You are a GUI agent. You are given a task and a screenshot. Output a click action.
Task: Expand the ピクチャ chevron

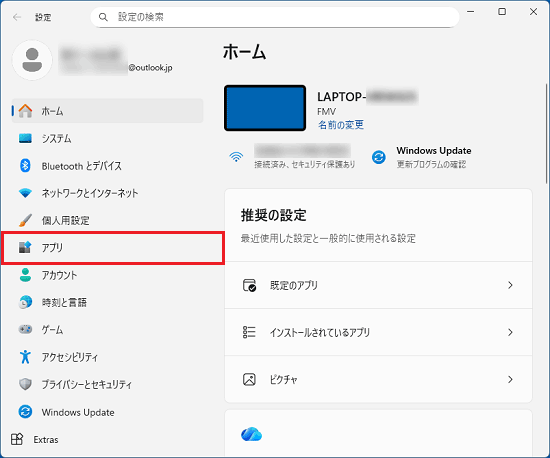tap(510, 379)
